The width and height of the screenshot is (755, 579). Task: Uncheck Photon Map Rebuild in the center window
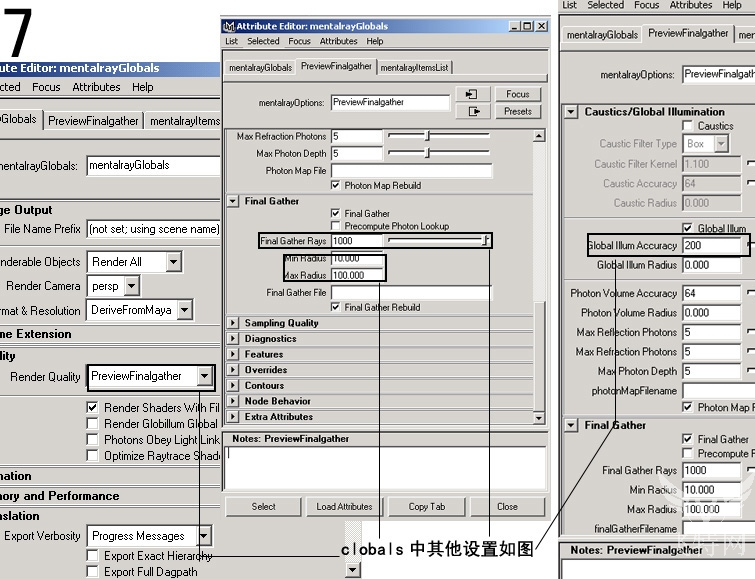336,185
